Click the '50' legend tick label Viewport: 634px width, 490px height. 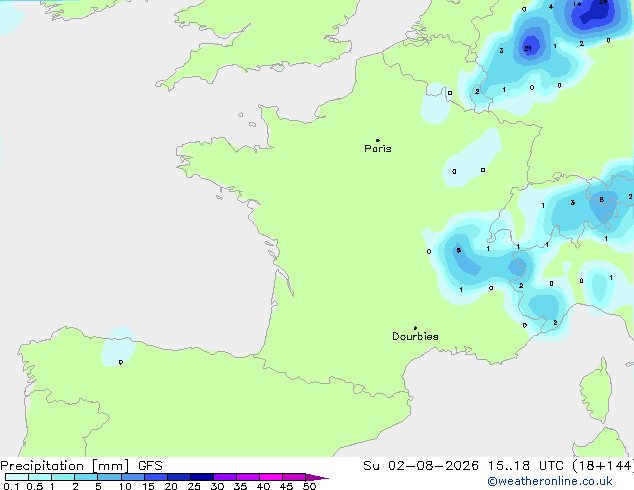[309, 486]
